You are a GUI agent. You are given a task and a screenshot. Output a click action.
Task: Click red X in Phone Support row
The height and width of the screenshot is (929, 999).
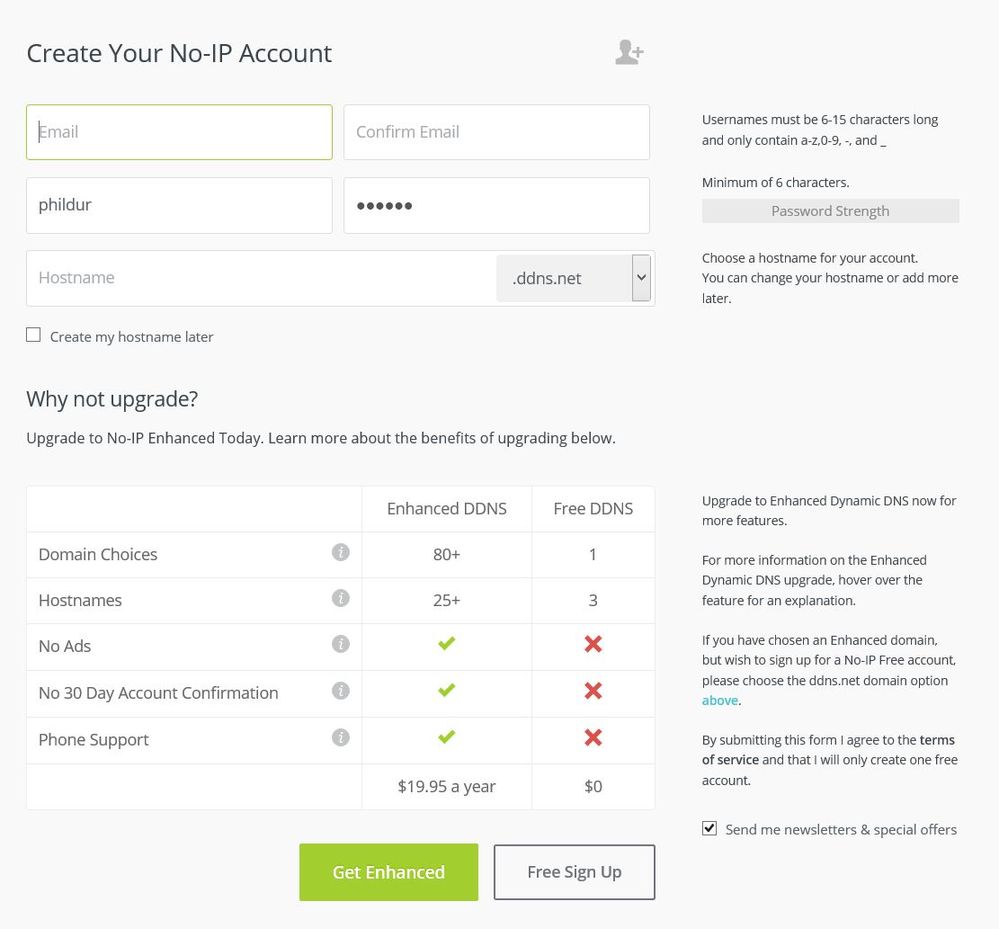click(593, 738)
